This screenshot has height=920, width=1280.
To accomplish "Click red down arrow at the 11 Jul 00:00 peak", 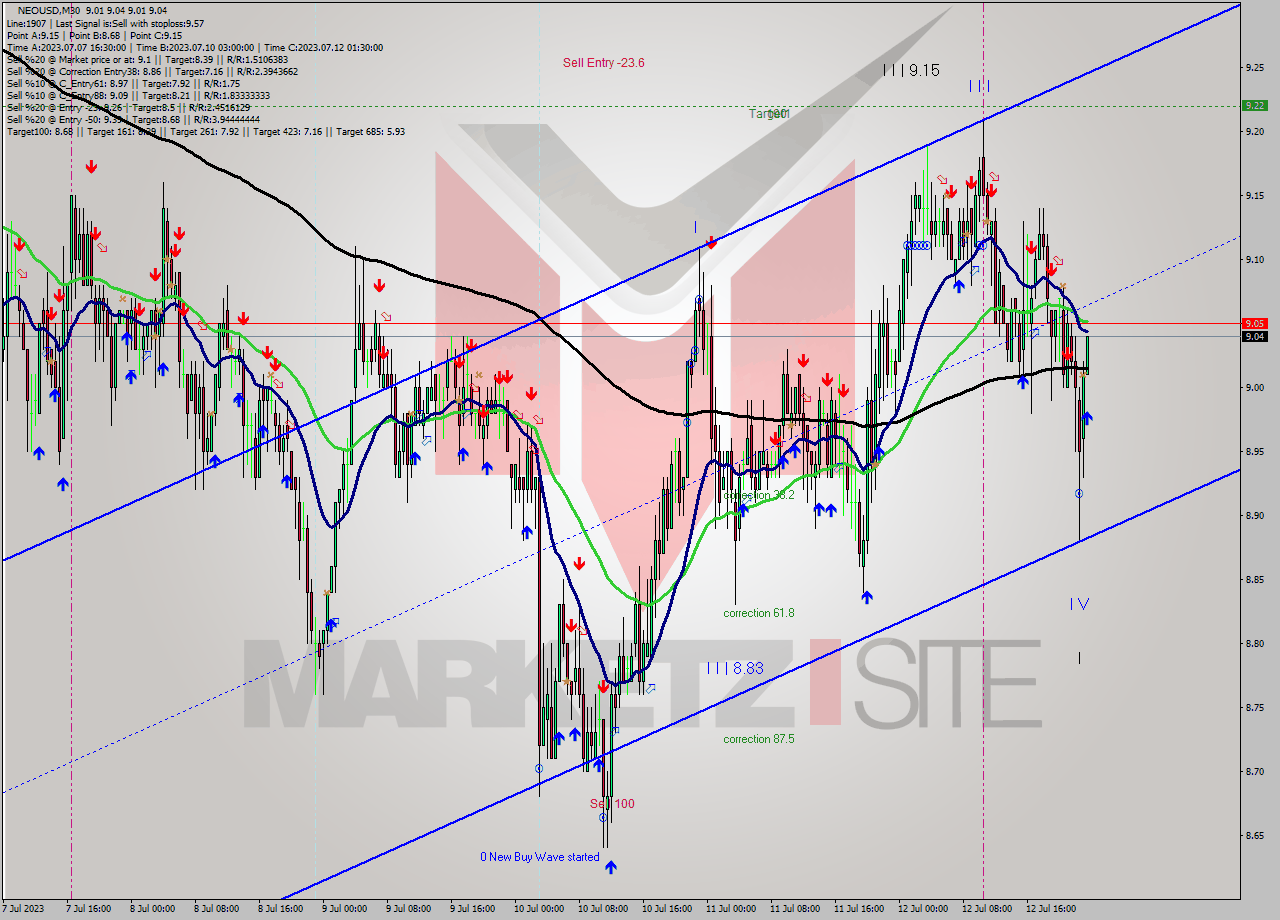I will [x=711, y=242].
